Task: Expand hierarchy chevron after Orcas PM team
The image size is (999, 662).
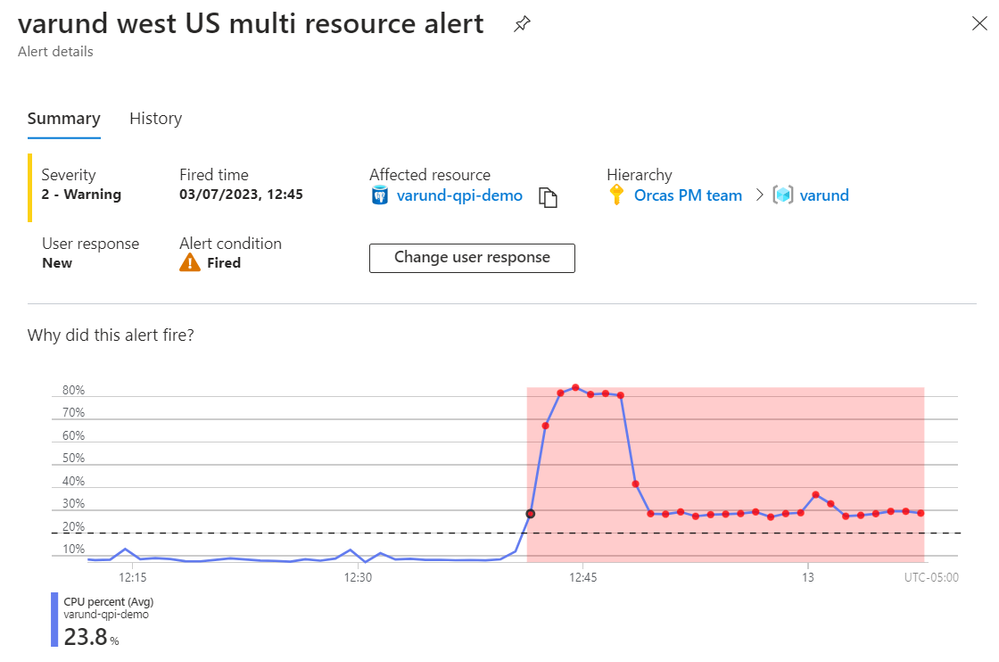Action: pos(758,196)
